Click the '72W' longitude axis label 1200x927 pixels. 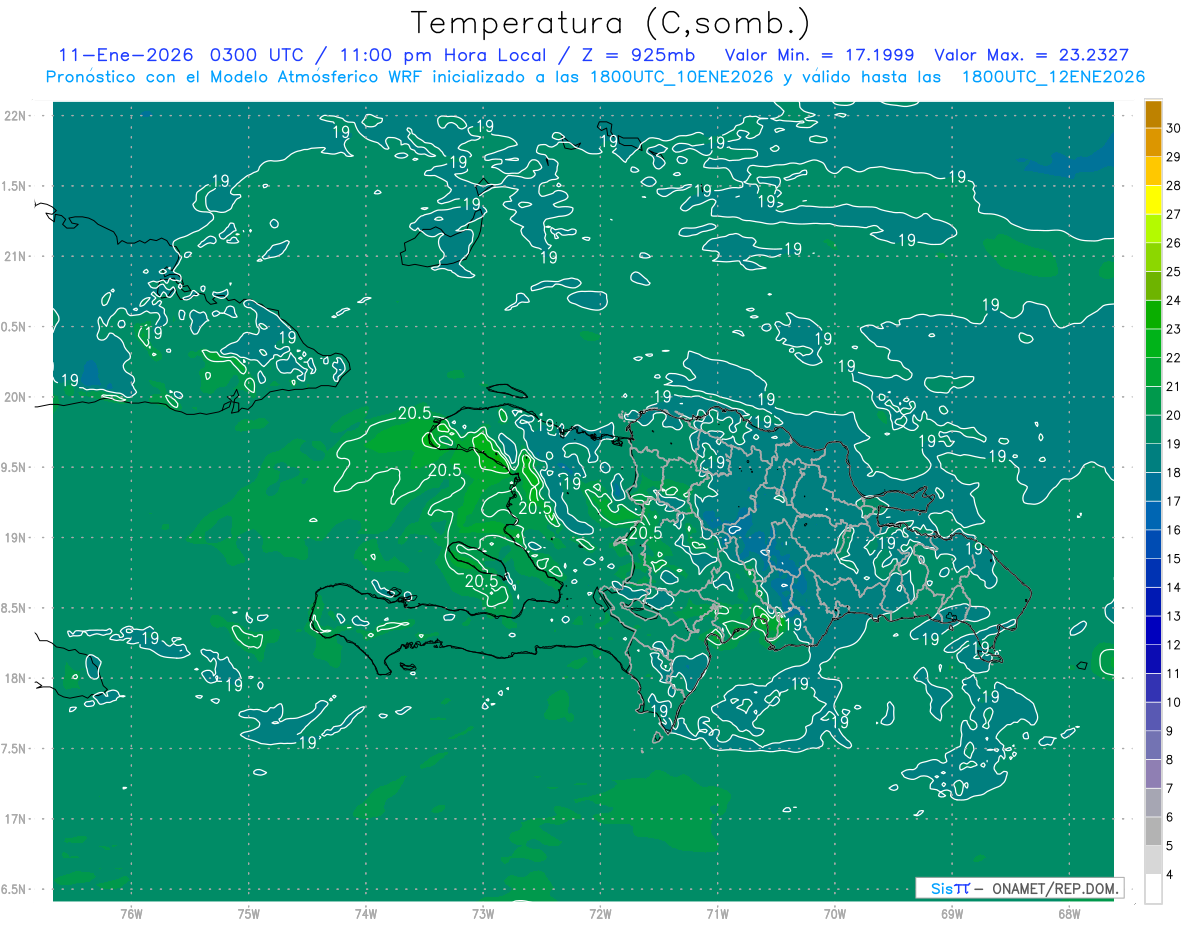pyautogui.click(x=600, y=913)
